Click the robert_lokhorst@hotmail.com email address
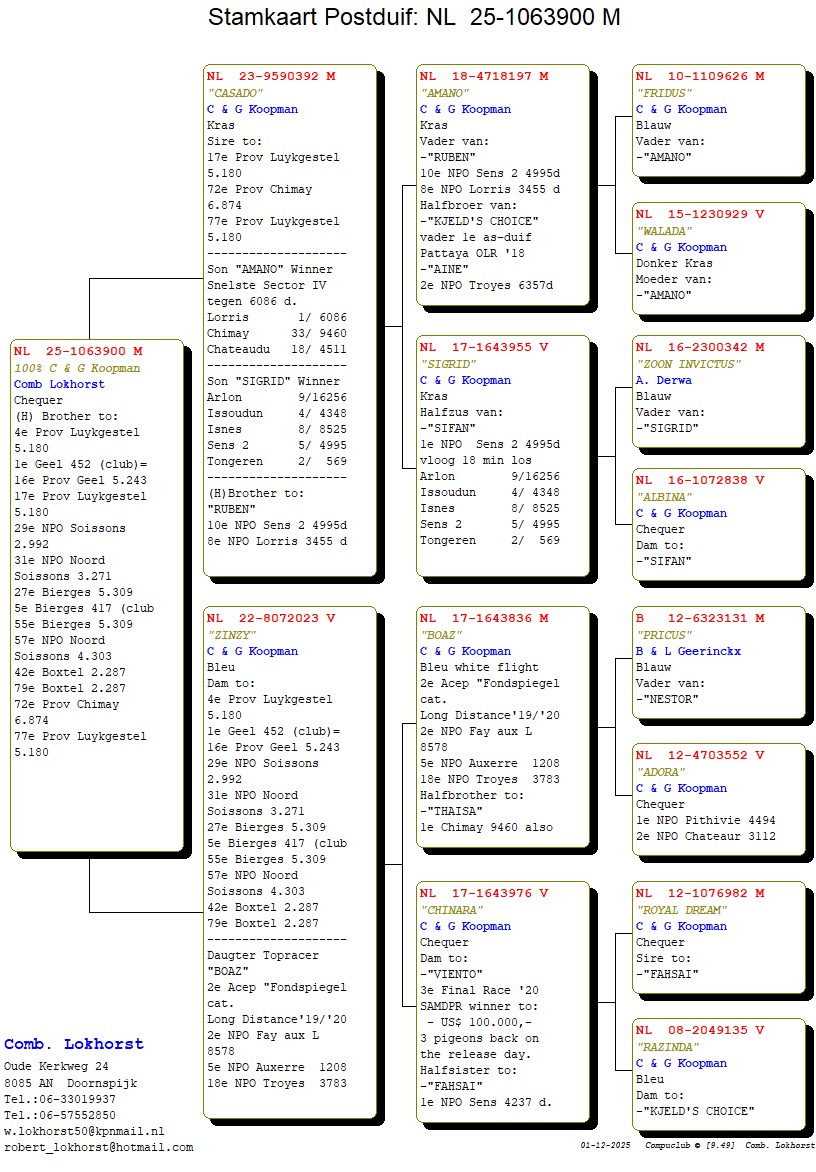816x1172 pixels. (x=98, y=1147)
